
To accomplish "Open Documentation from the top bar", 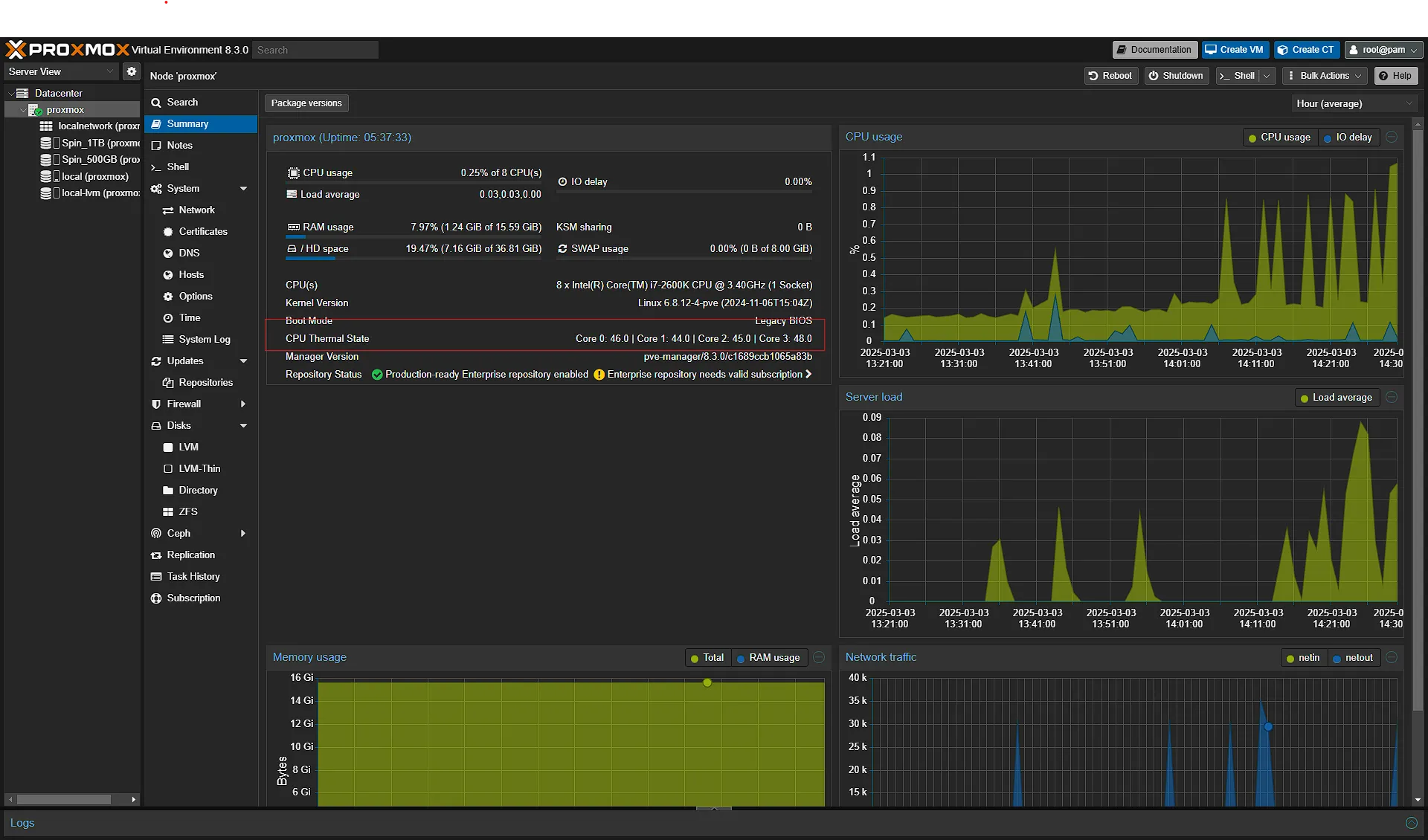I will (x=1154, y=50).
